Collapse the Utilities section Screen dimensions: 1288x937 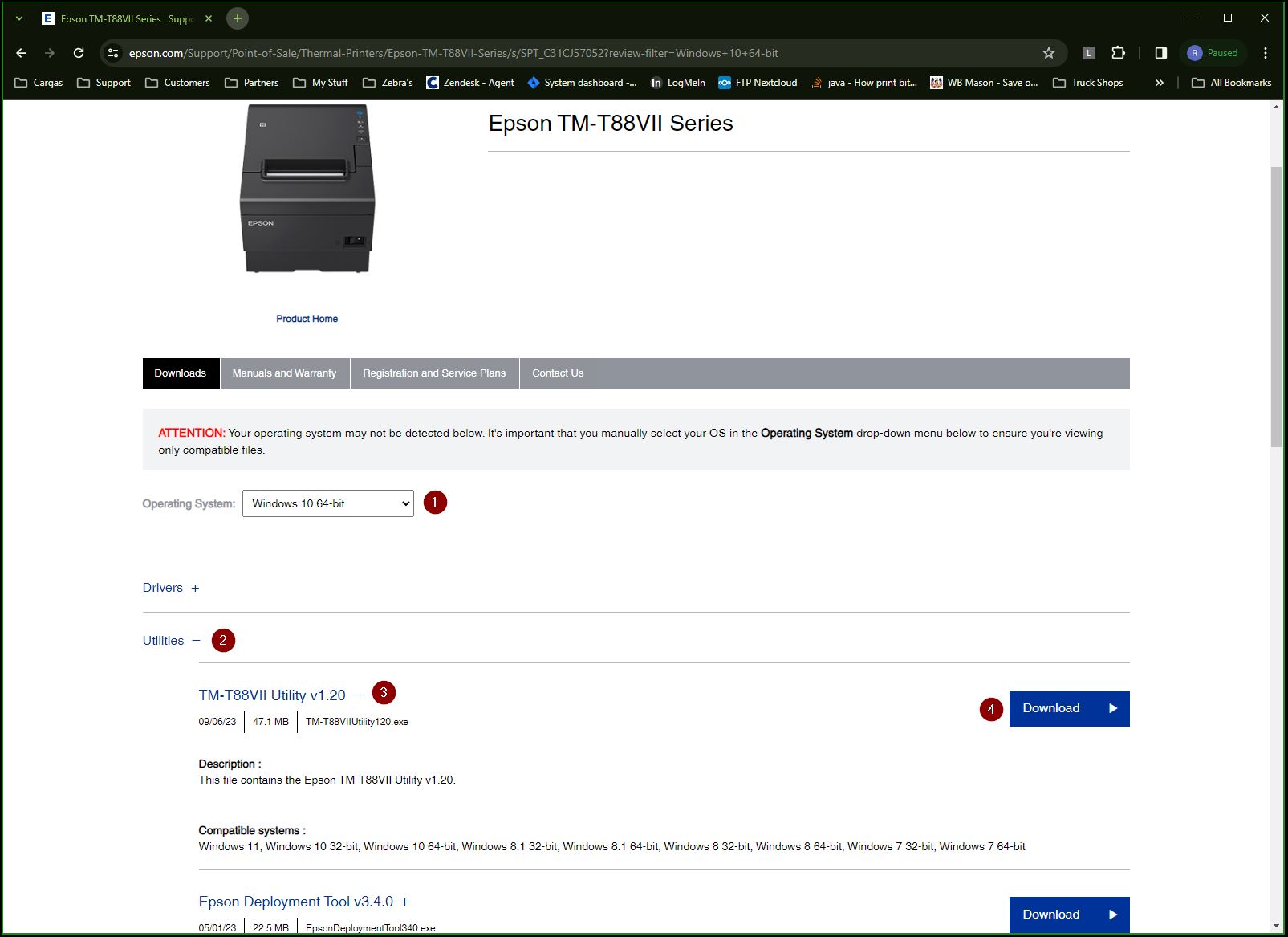click(x=171, y=641)
